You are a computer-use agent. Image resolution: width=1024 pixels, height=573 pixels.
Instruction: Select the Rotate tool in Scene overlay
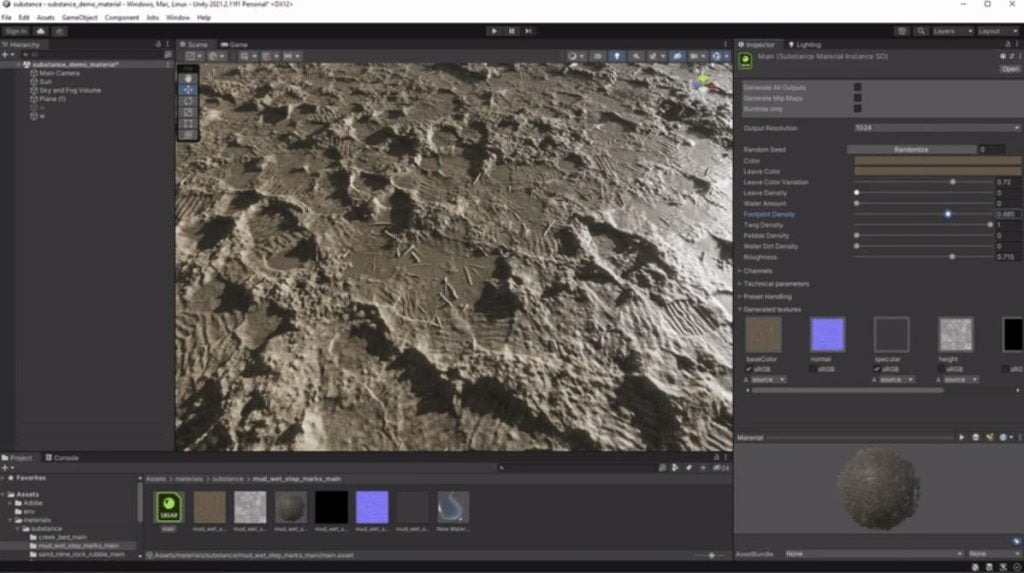[x=189, y=102]
